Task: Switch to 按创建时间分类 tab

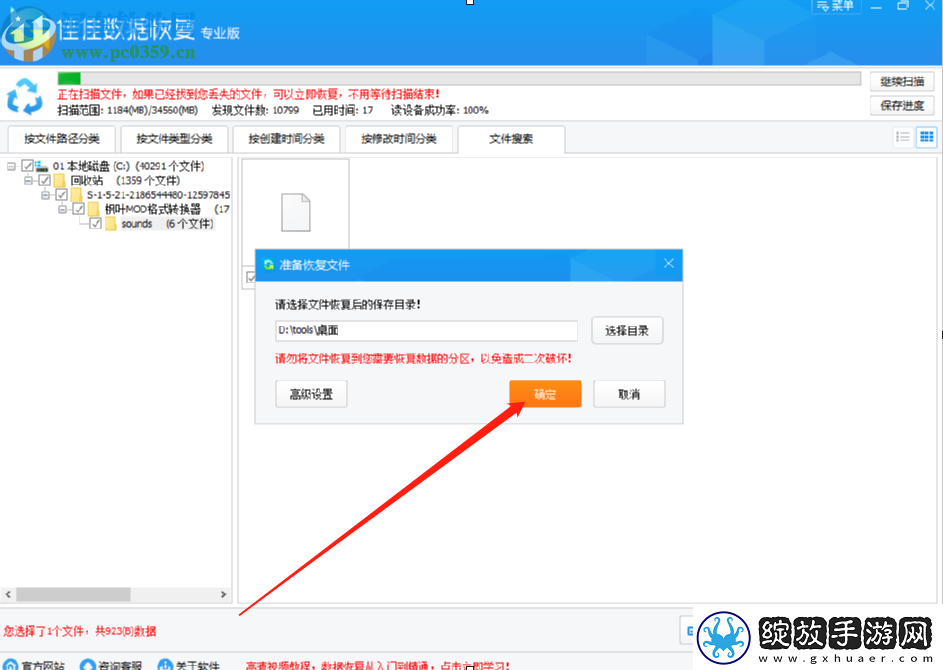Action: click(286, 139)
